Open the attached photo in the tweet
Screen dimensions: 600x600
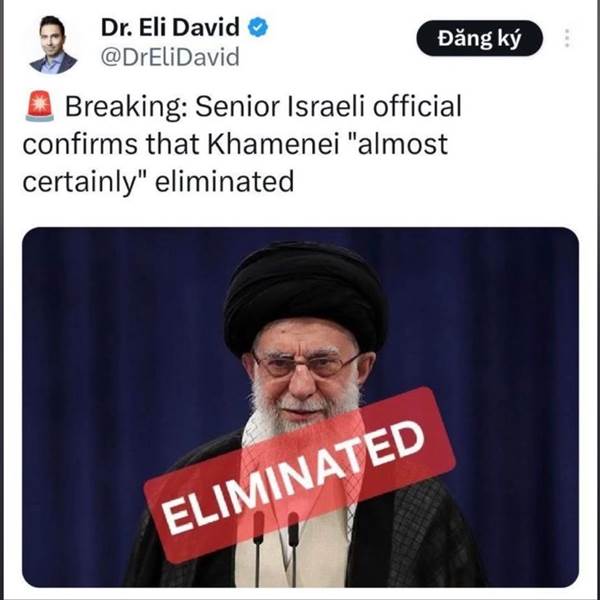click(300, 407)
